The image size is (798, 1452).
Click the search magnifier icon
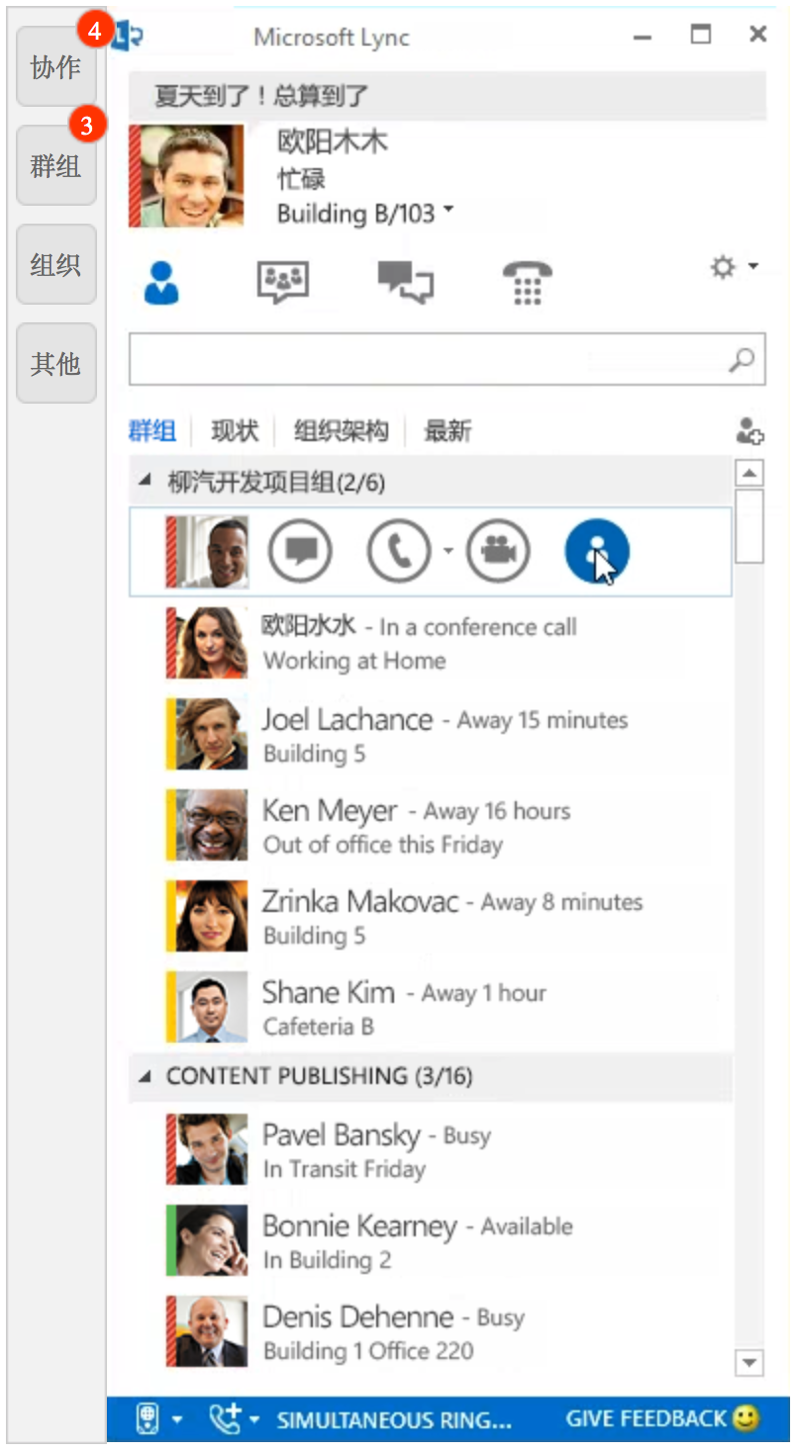pyautogui.click(x=742, y=360)
